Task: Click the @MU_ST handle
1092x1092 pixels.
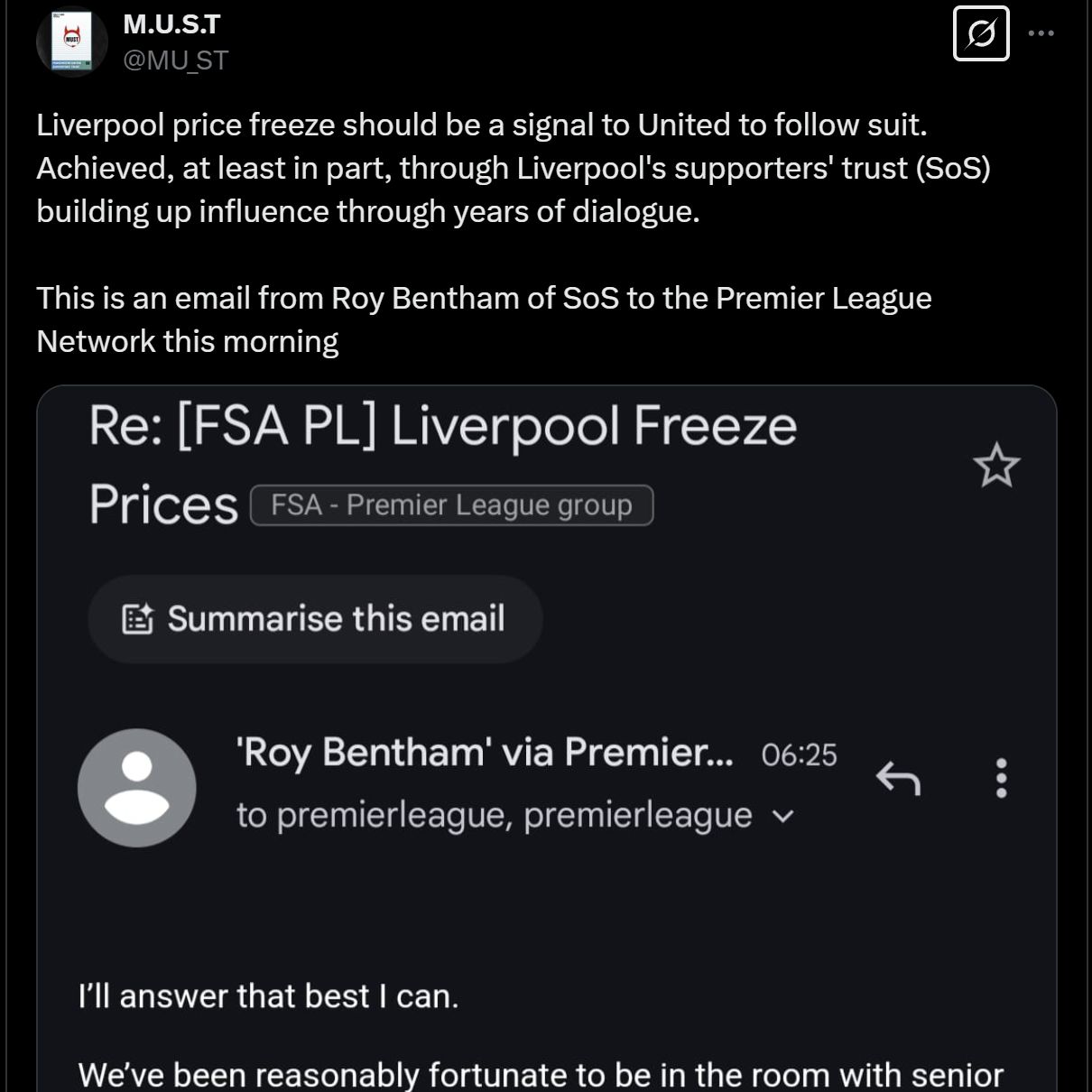Action: point(175,60)
